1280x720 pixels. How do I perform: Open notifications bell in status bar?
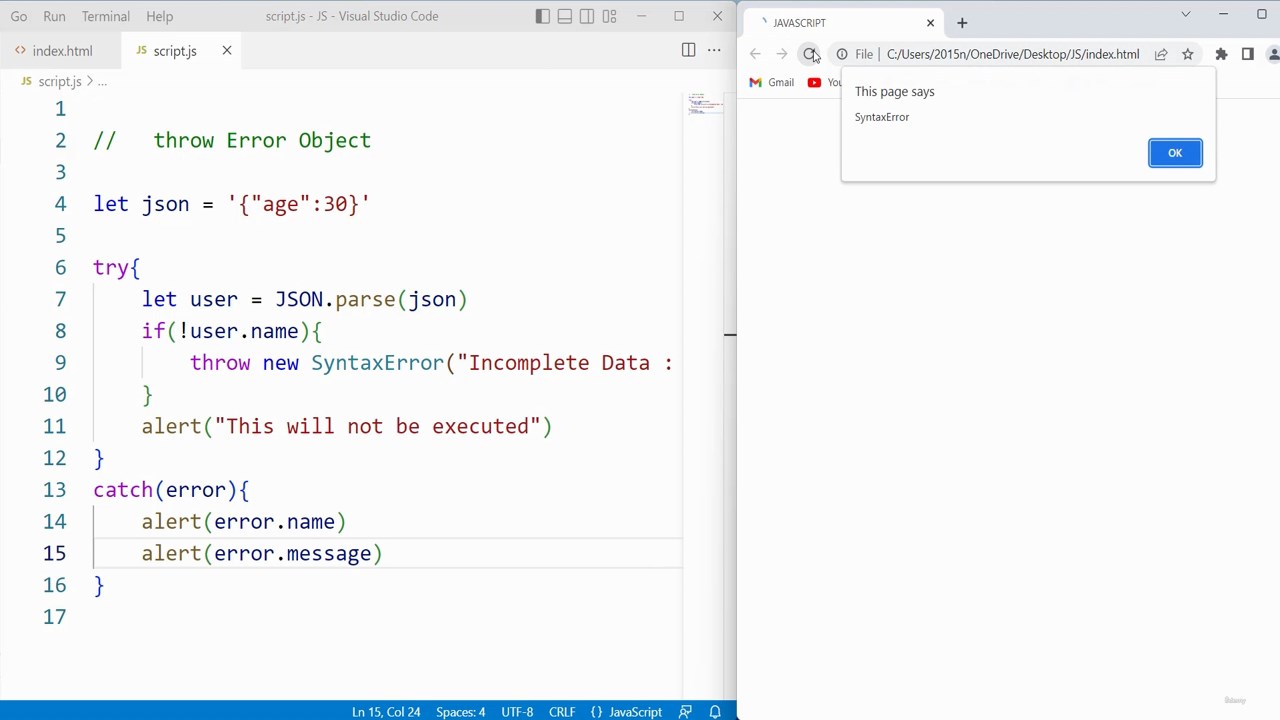(x=715, y=712)
